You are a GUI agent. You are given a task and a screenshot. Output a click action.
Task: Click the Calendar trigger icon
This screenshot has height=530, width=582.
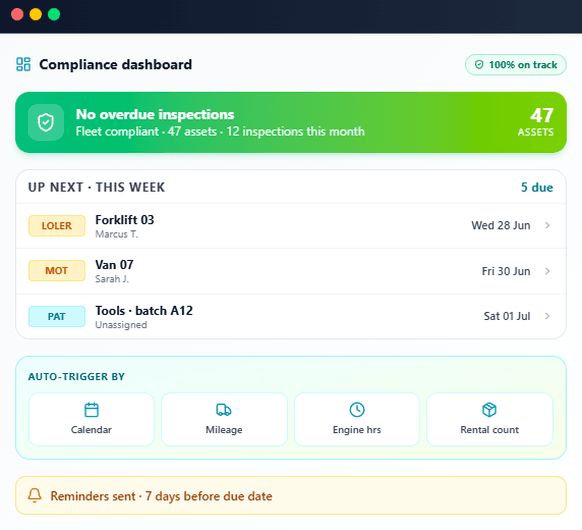point(91,410)
